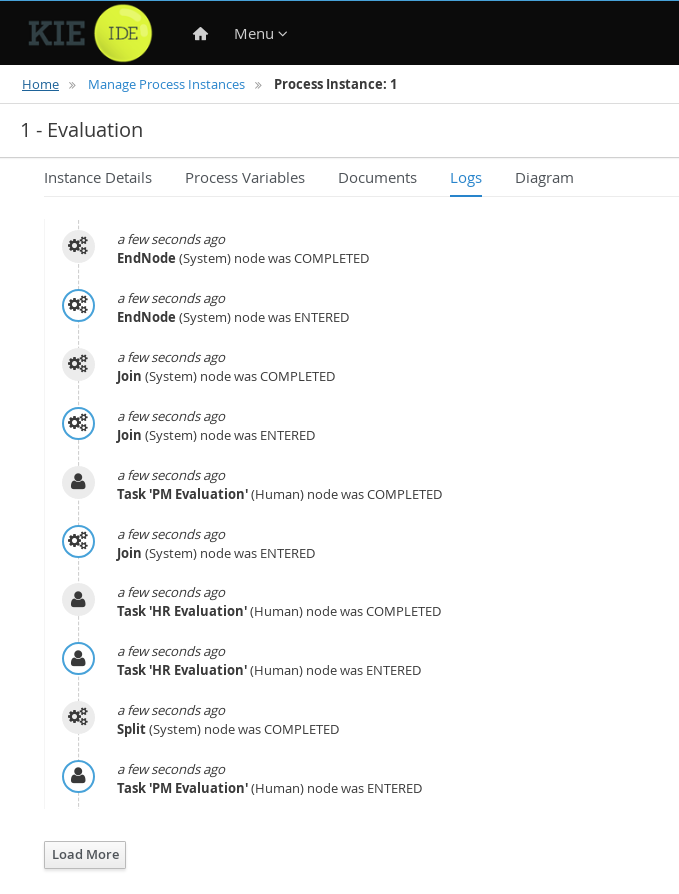
Task: Click the gear icon for Join COMPLETED entry
Action: 78,365
